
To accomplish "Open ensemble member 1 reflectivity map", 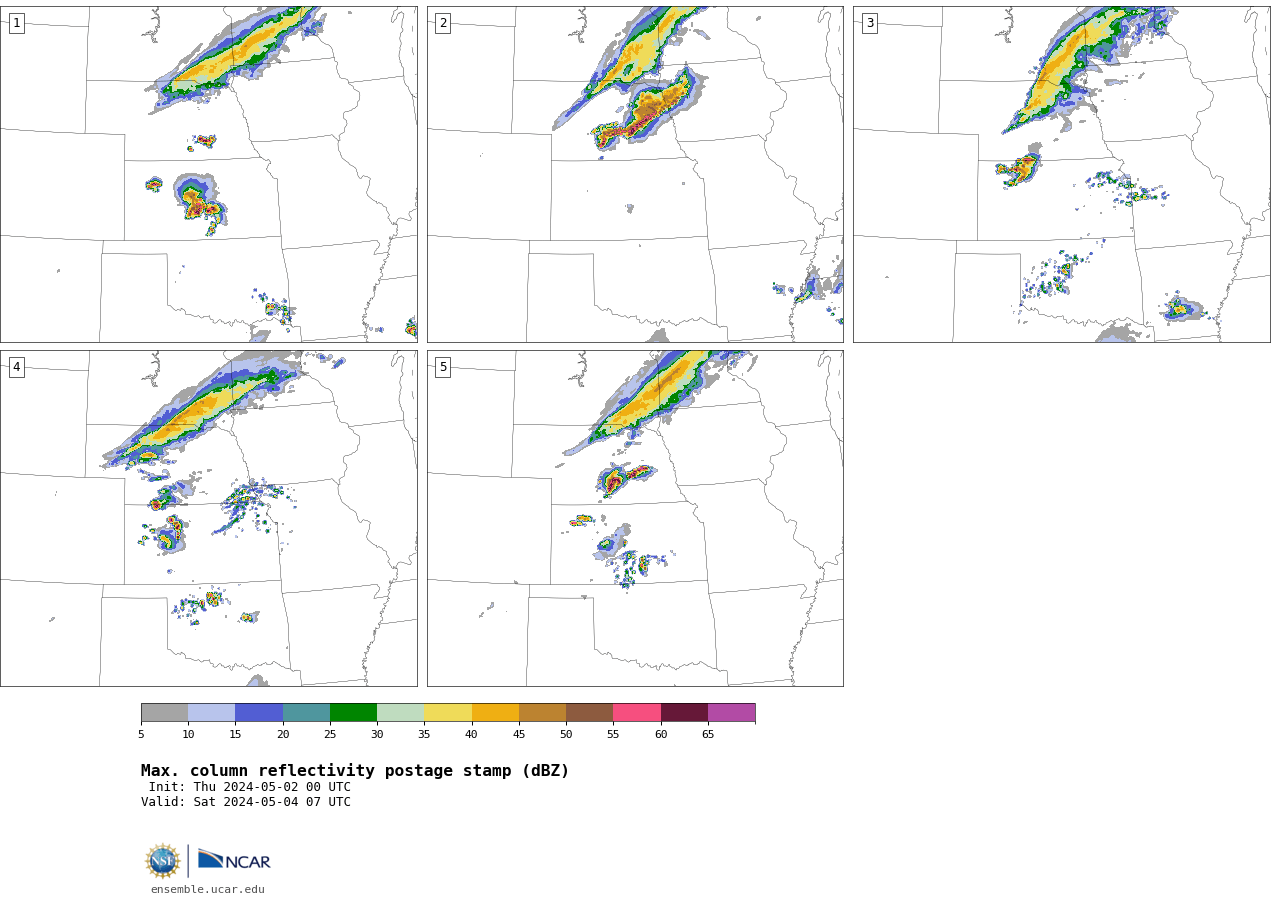I will (x=209, y=174).
